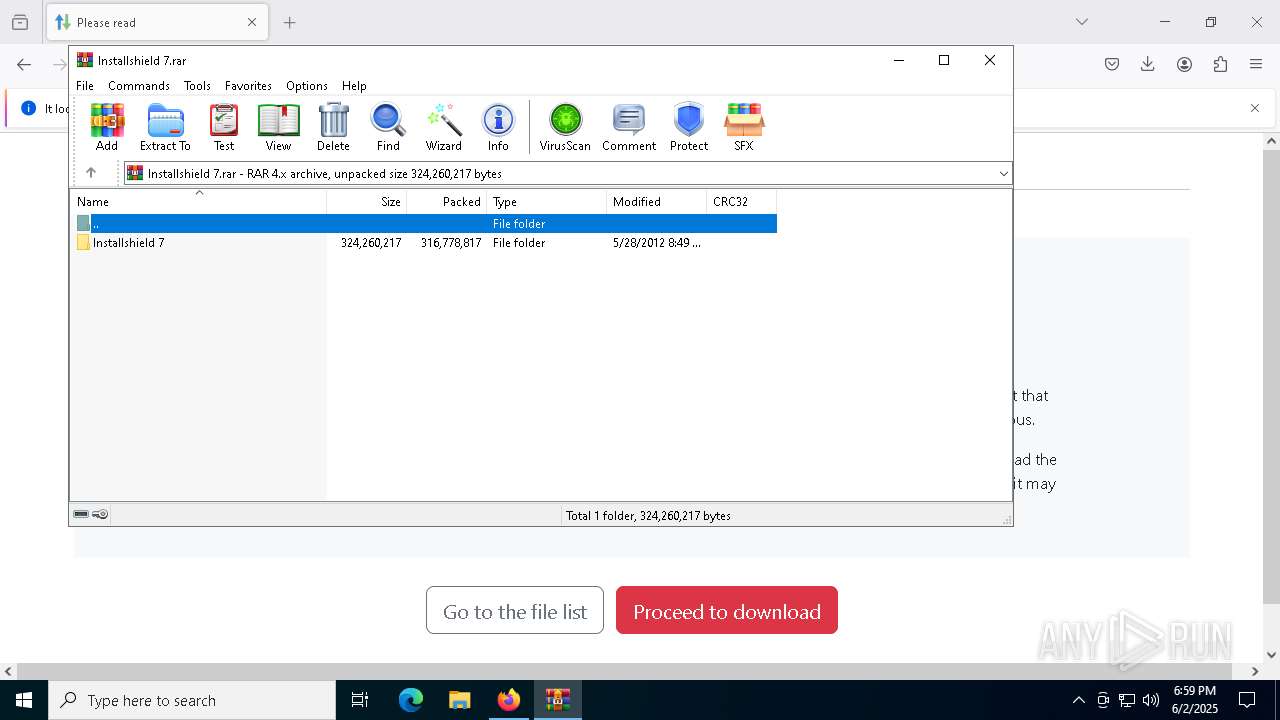
Task: Open the Firefox account icon
Action: pyautogui.click(x=1184, y=64)
